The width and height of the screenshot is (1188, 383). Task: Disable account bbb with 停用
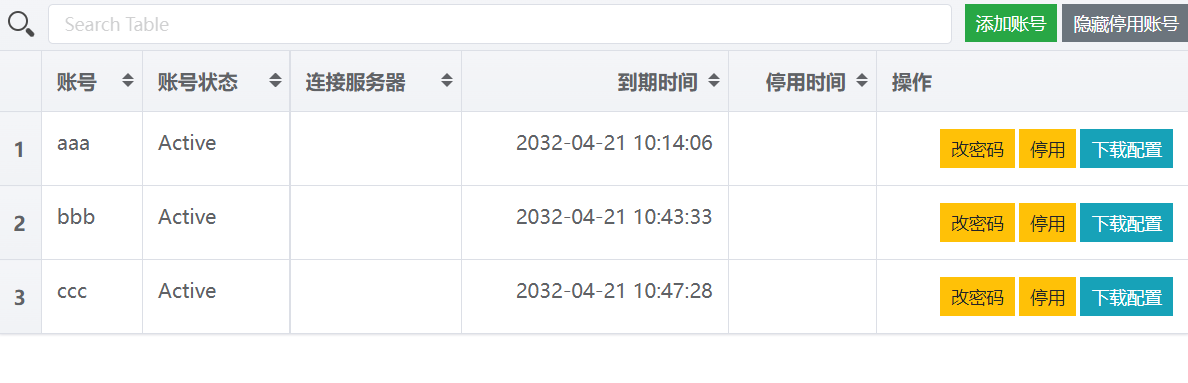[x=1047, y=223]
